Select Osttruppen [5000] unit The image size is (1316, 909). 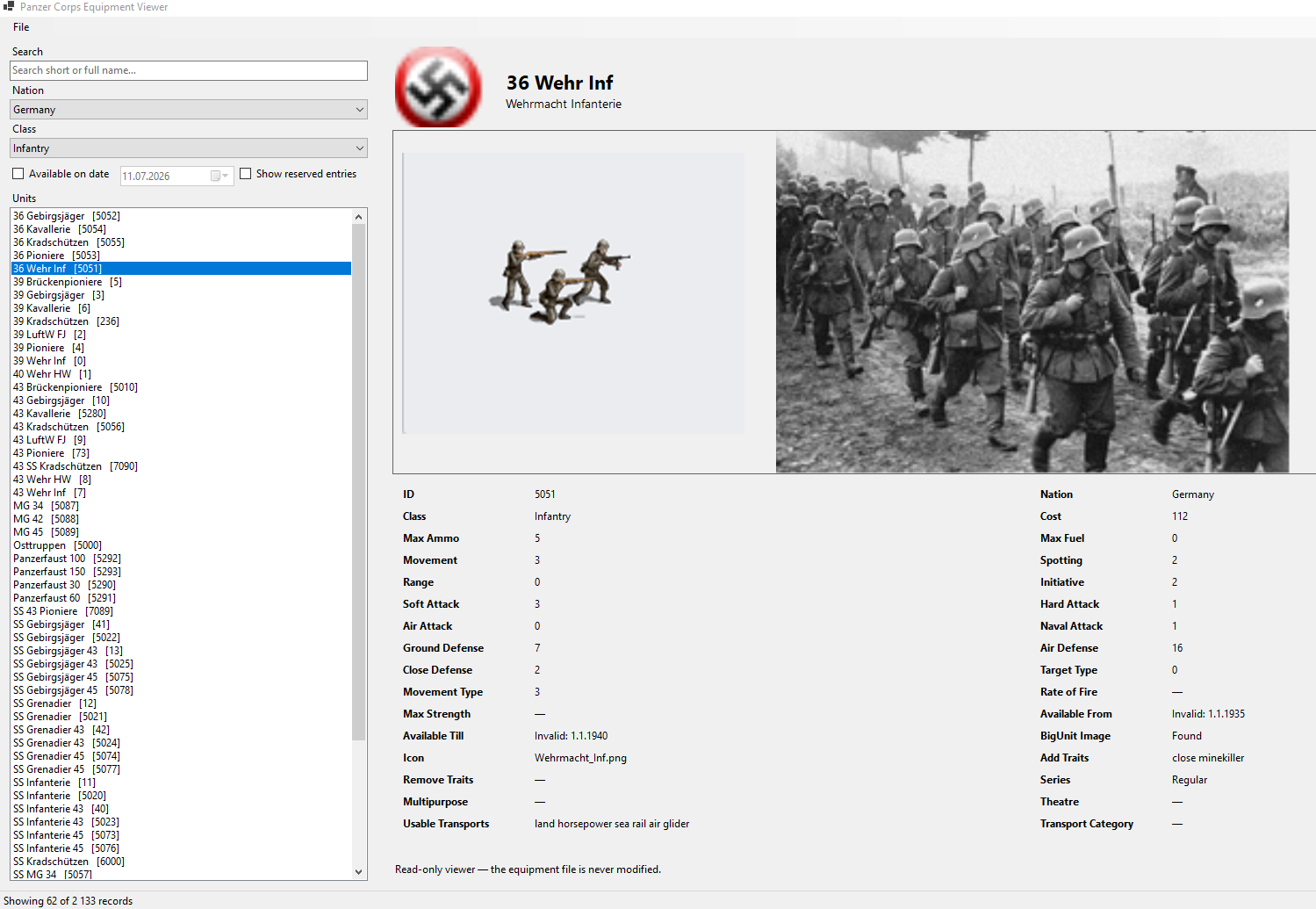pos(181,545)
